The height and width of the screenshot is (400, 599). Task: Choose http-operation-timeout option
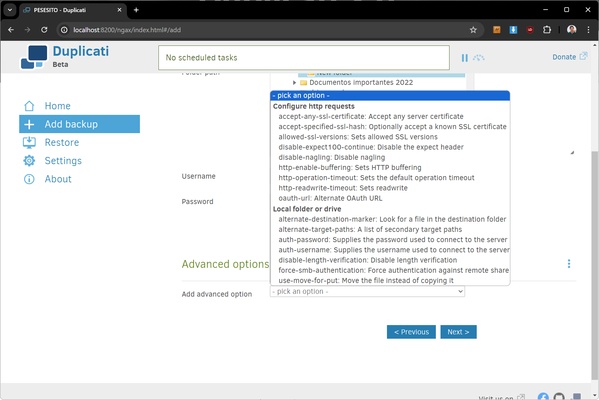tap(376, 178)
